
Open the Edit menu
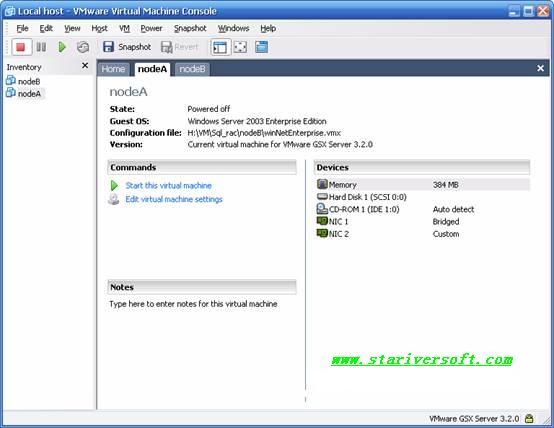click(46, 28)
